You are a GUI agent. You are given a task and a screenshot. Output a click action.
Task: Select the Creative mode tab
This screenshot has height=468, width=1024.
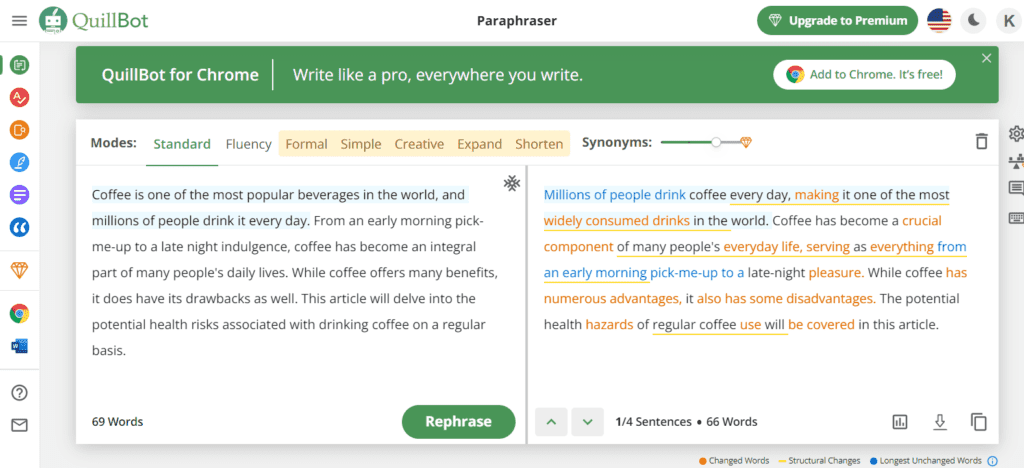(x=419, y=144)
